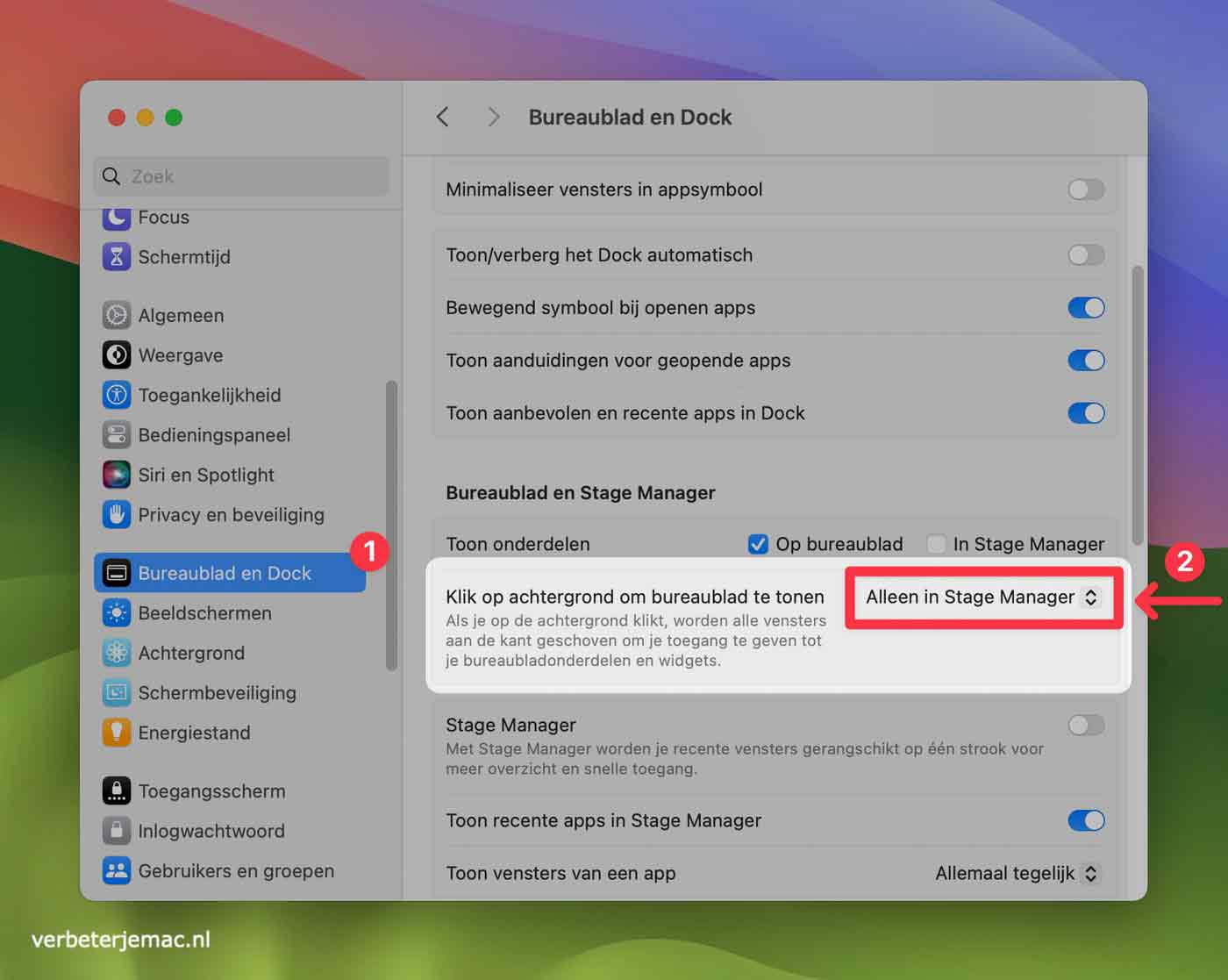Enable Toon/verberg het Dock automatisch
The width and height of the screenshot is (1228, 980).
1086,255
